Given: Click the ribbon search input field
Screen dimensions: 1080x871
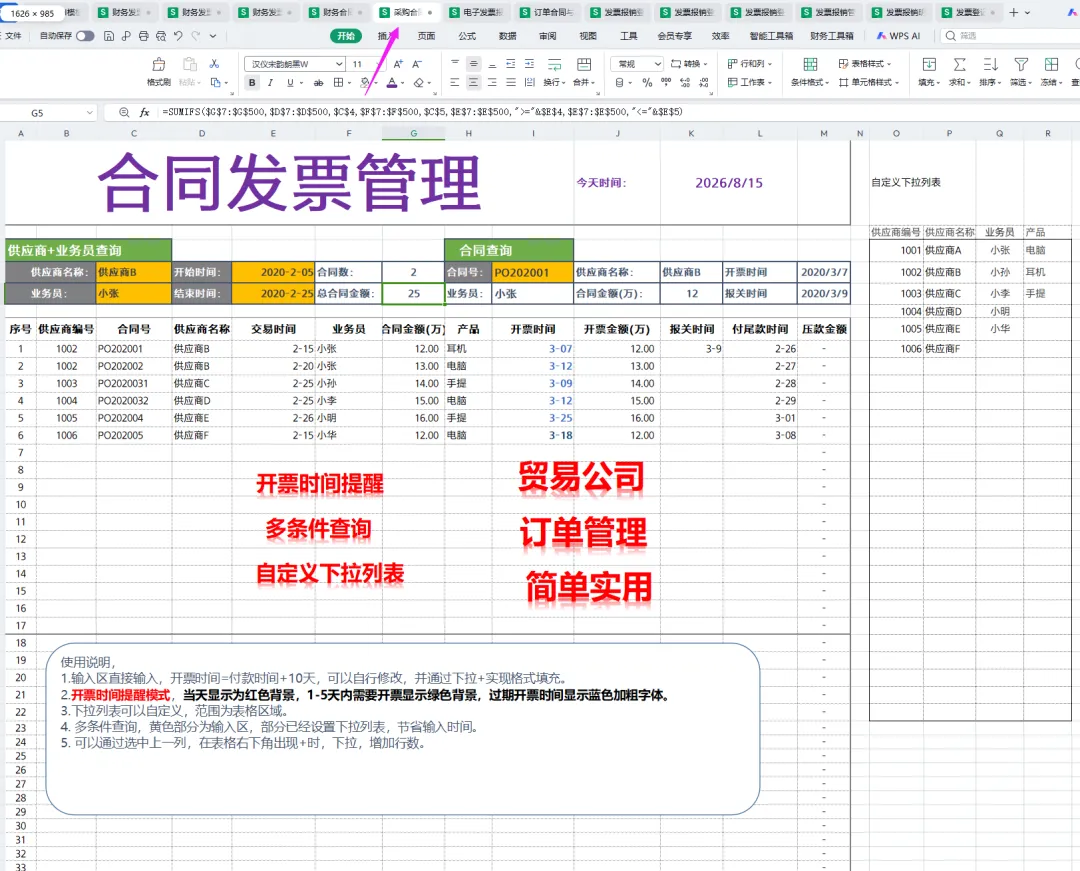Looking at the screenshot, I should click(1009, 36).
